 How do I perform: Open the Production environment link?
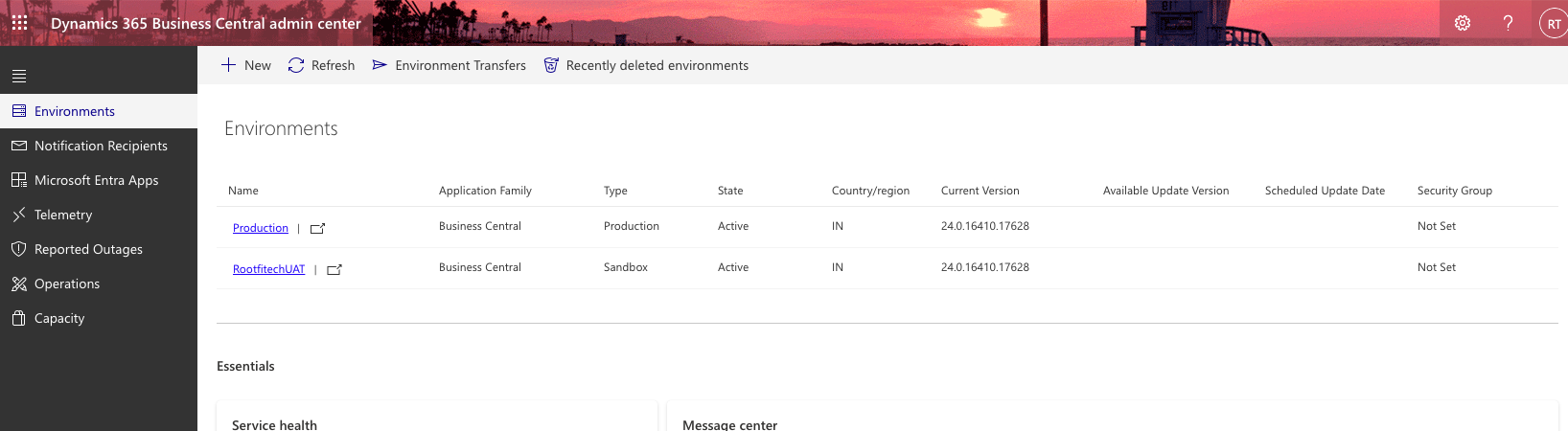[261, 228]
